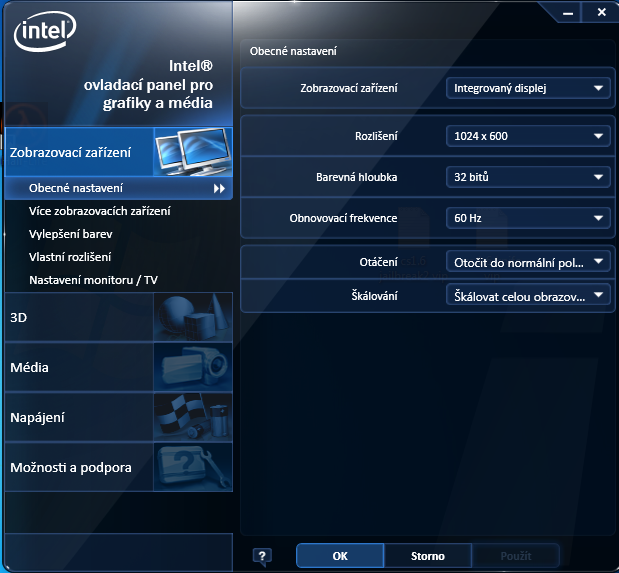Image resolution: width=619 pixels, height=573 pixels.
Task: Open the Média category
Action: pyautogui.click(x=119, y=367)
